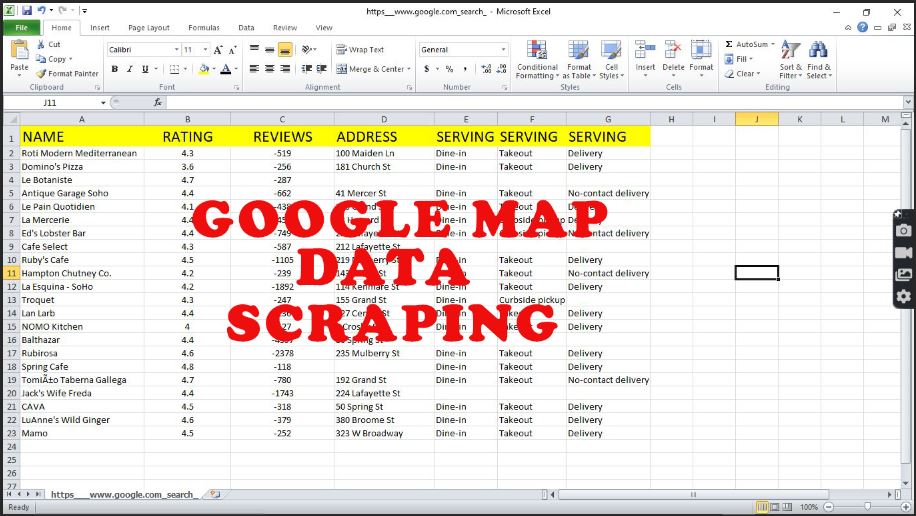Screen dimensions: 916x516
Task: Click Merge & Center button
Action: [x=370, y=69]
